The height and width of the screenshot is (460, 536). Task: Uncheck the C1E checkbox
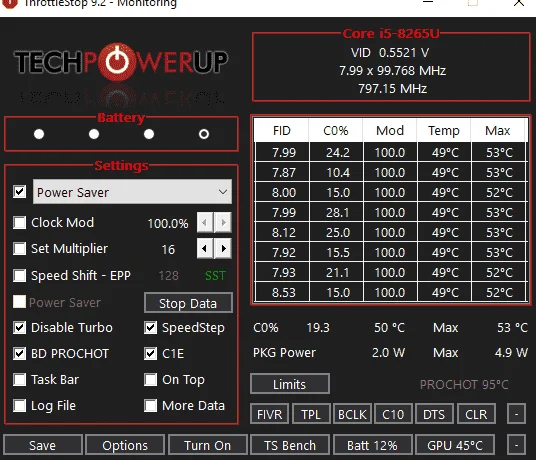click(x=150, y=353)
